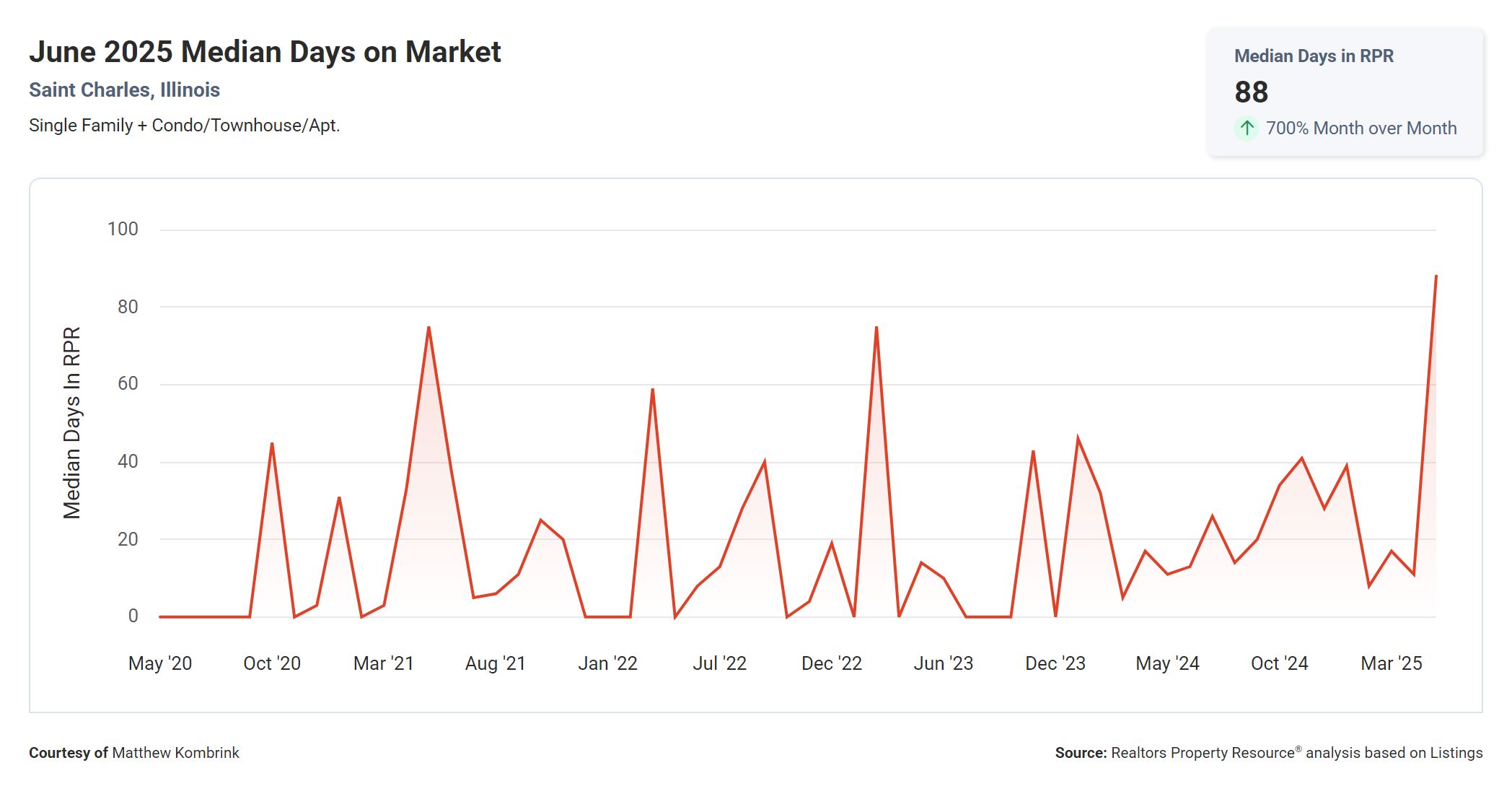Image resolution: width=1512 pixels, height=794 pixels.
Task: Click the May '20 axis label
Action: tap(160, 663)
